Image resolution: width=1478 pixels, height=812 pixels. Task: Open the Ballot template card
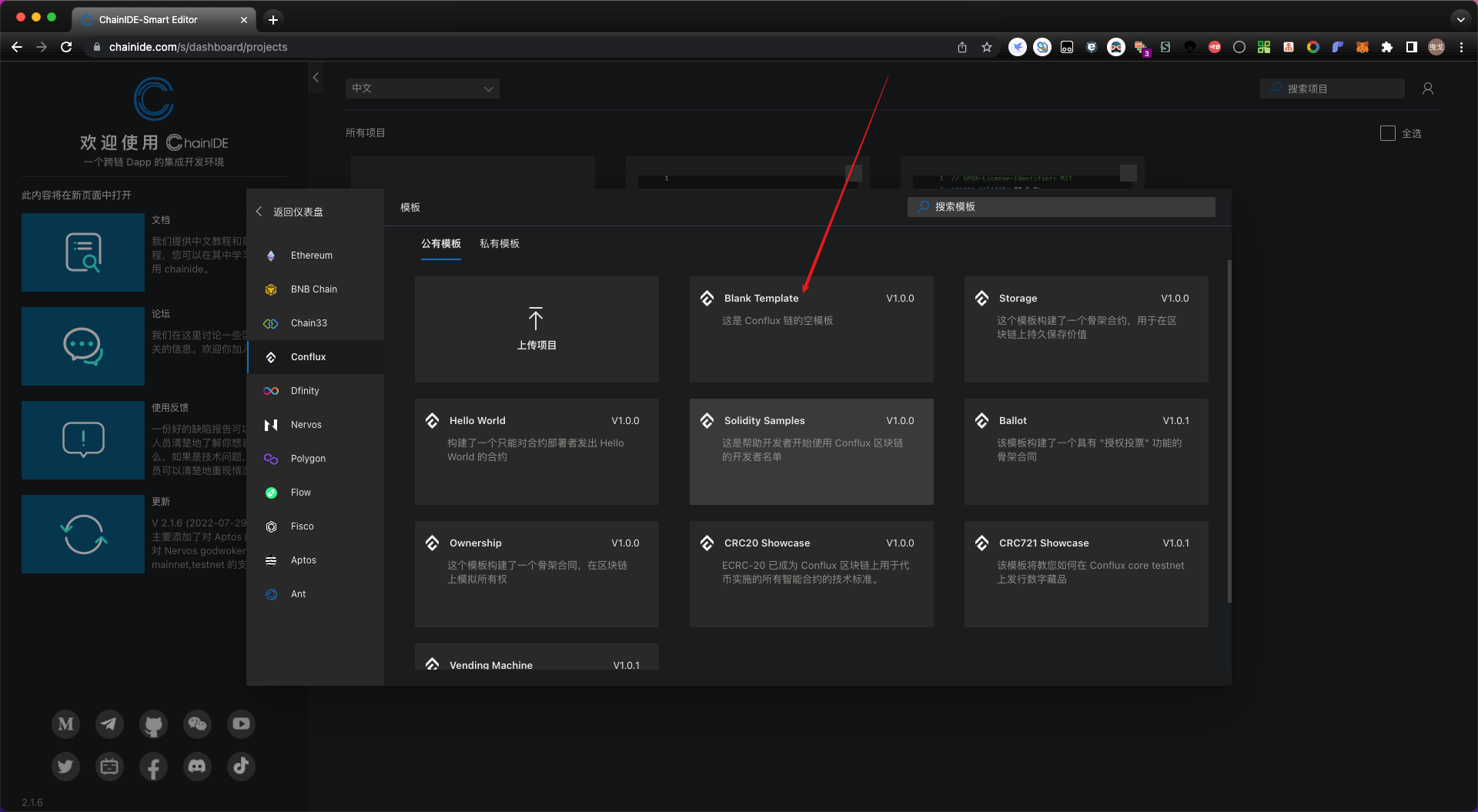click(1086, 452)
